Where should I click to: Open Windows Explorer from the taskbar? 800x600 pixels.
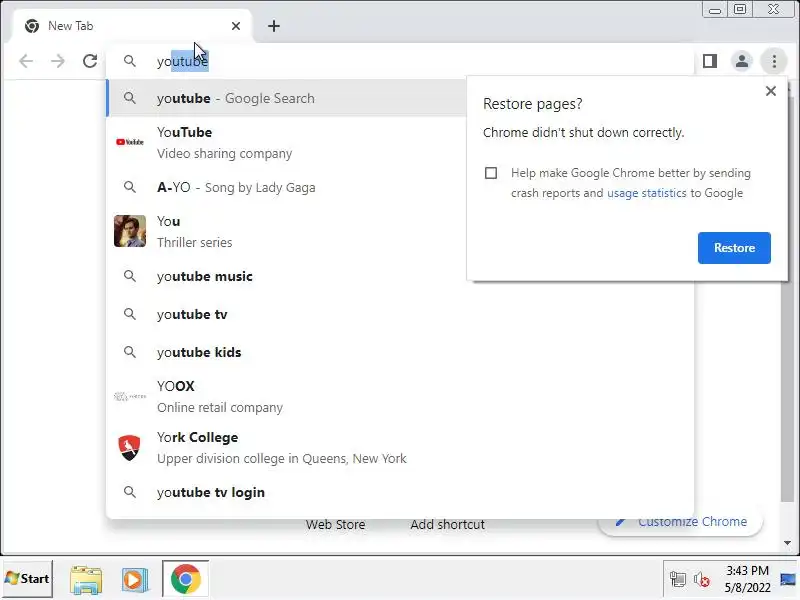coord(86,580)
